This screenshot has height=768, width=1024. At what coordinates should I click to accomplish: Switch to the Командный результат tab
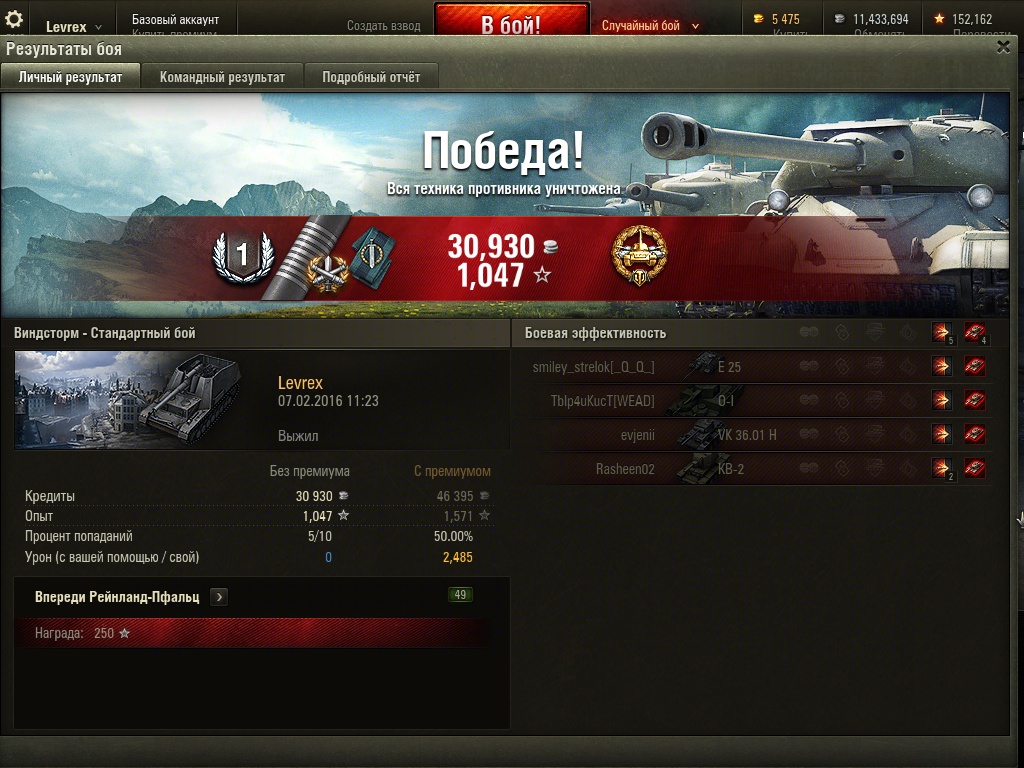pyautogui.click(x=222, y=76)
